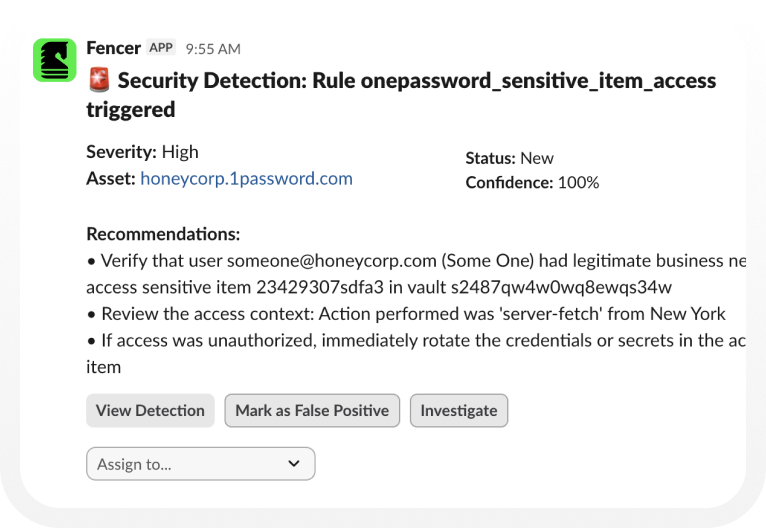Select Mark as False Positive

[312, 410]
